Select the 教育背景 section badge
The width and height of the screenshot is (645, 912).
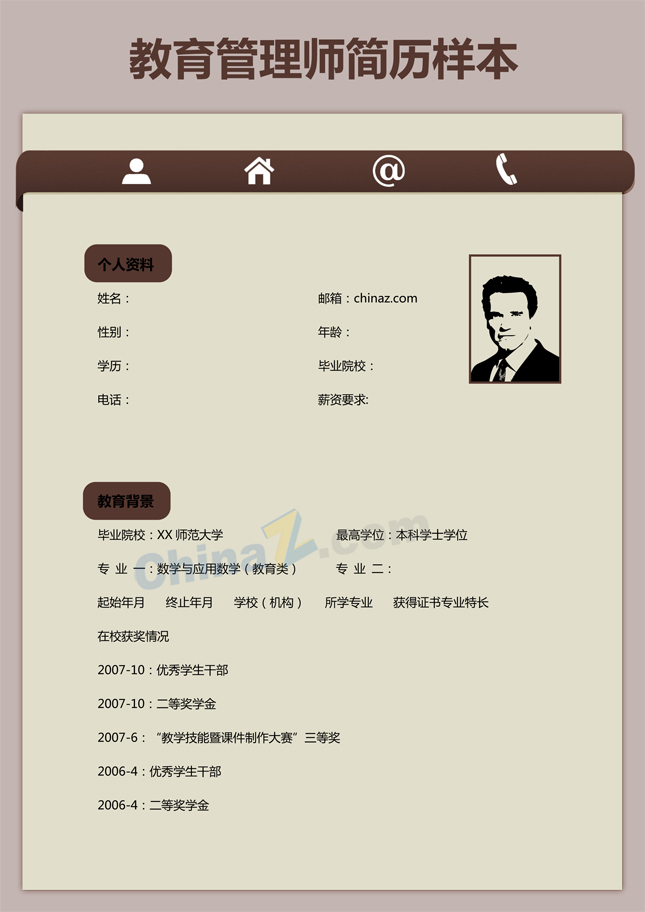(x=127, y=501)
